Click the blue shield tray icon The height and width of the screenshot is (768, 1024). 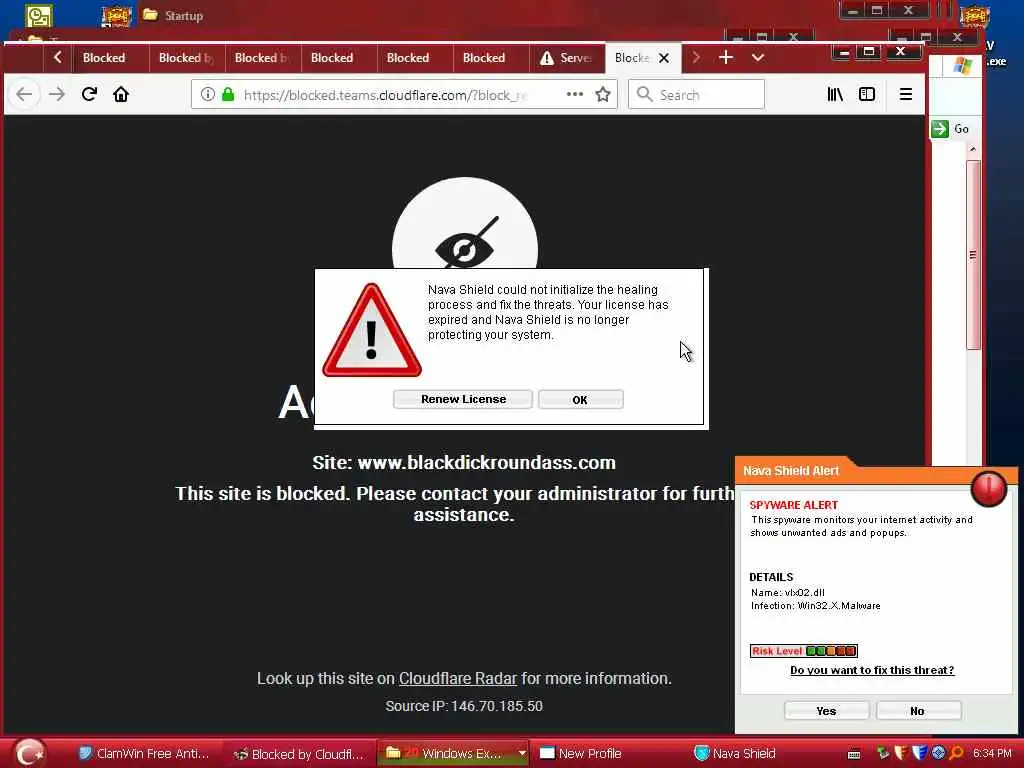[x=920, y=754]
